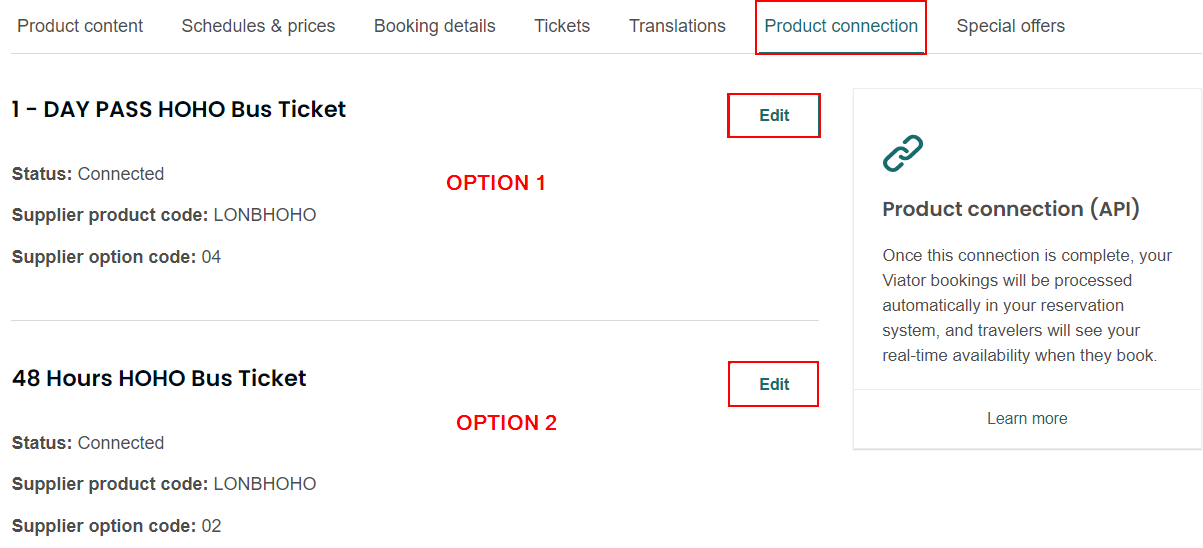Click the 48 Hours HOHO Bus Ticket heading
This screenshot has height=548, width=1203.
(x=159, y=378)
